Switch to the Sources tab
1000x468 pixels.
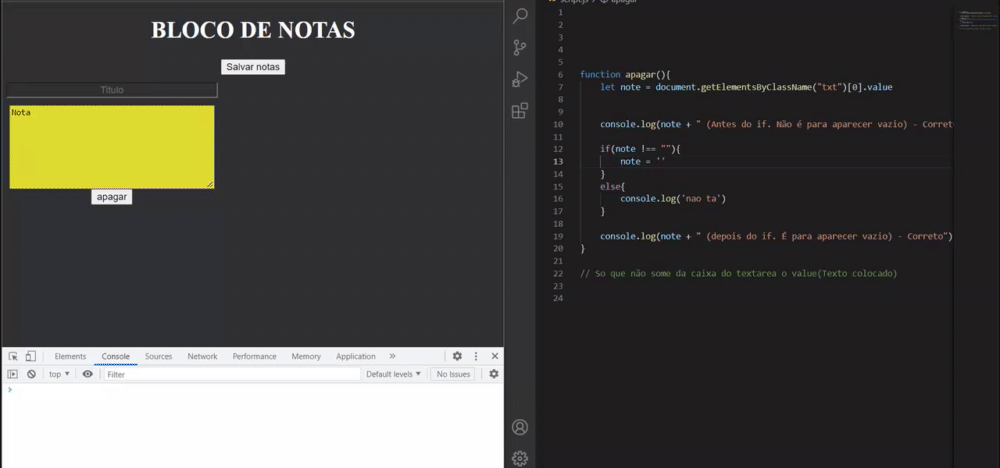click(x=158, y=356)
